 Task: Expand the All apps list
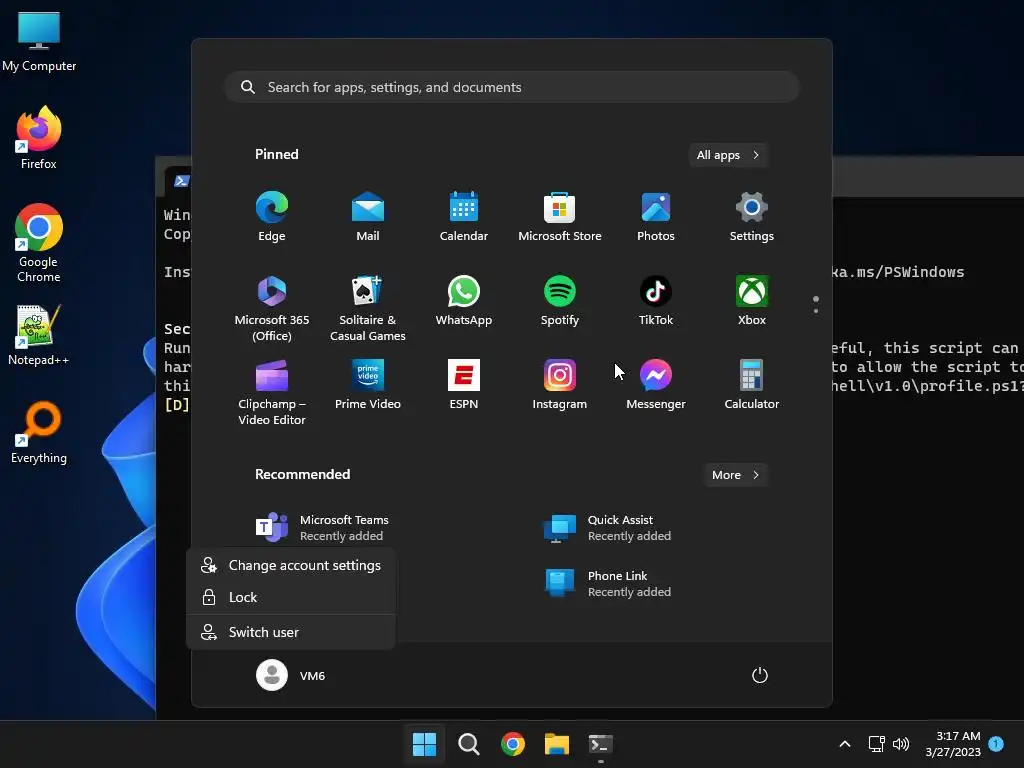pyautogui.click(x=728, y=155)
